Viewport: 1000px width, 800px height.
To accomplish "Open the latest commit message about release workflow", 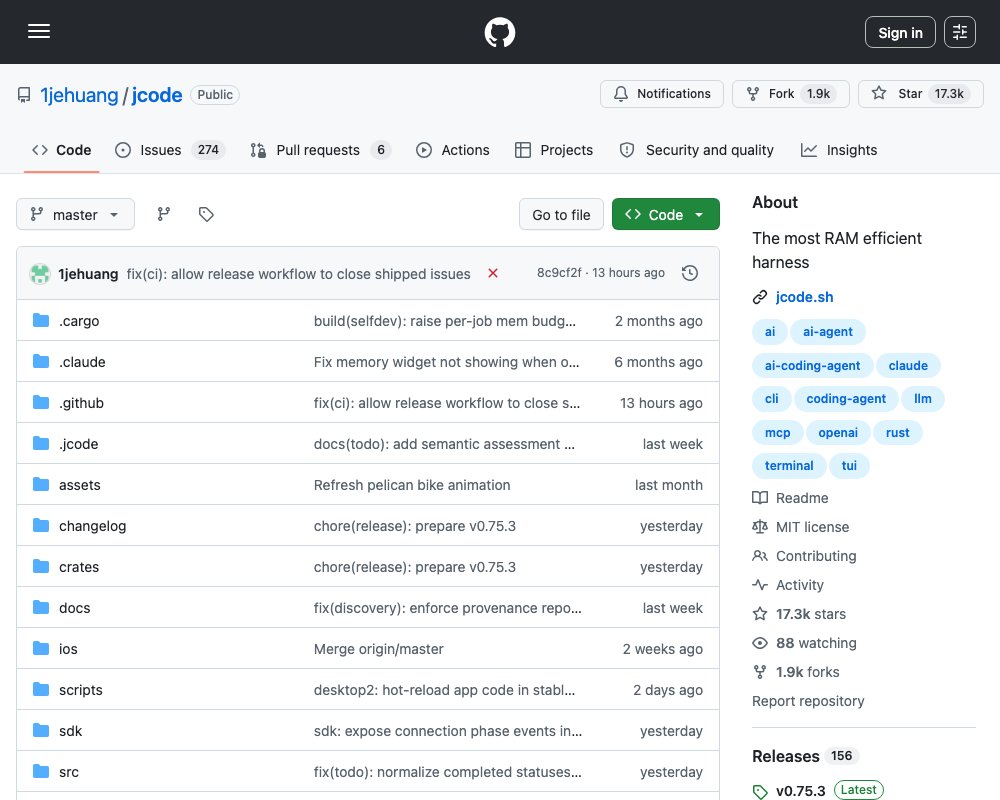I will tap(298, 274).
